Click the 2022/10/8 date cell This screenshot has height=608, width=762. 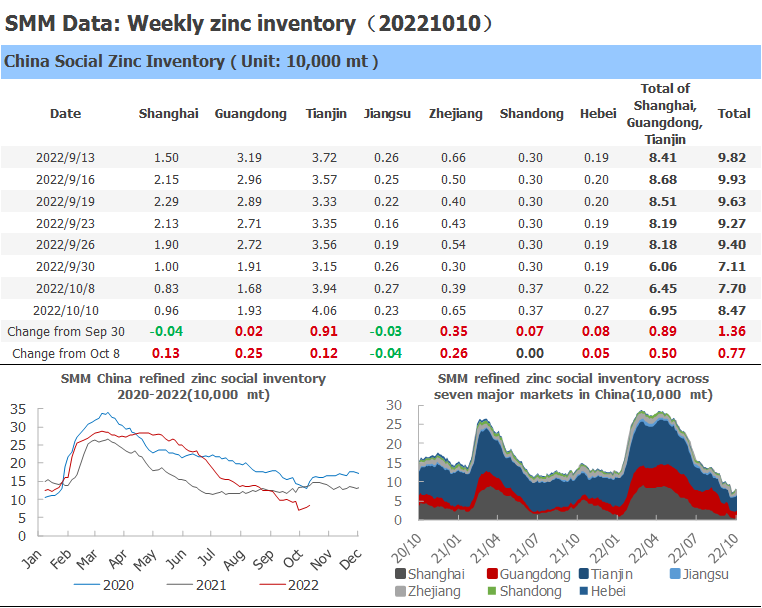point(66,289)
